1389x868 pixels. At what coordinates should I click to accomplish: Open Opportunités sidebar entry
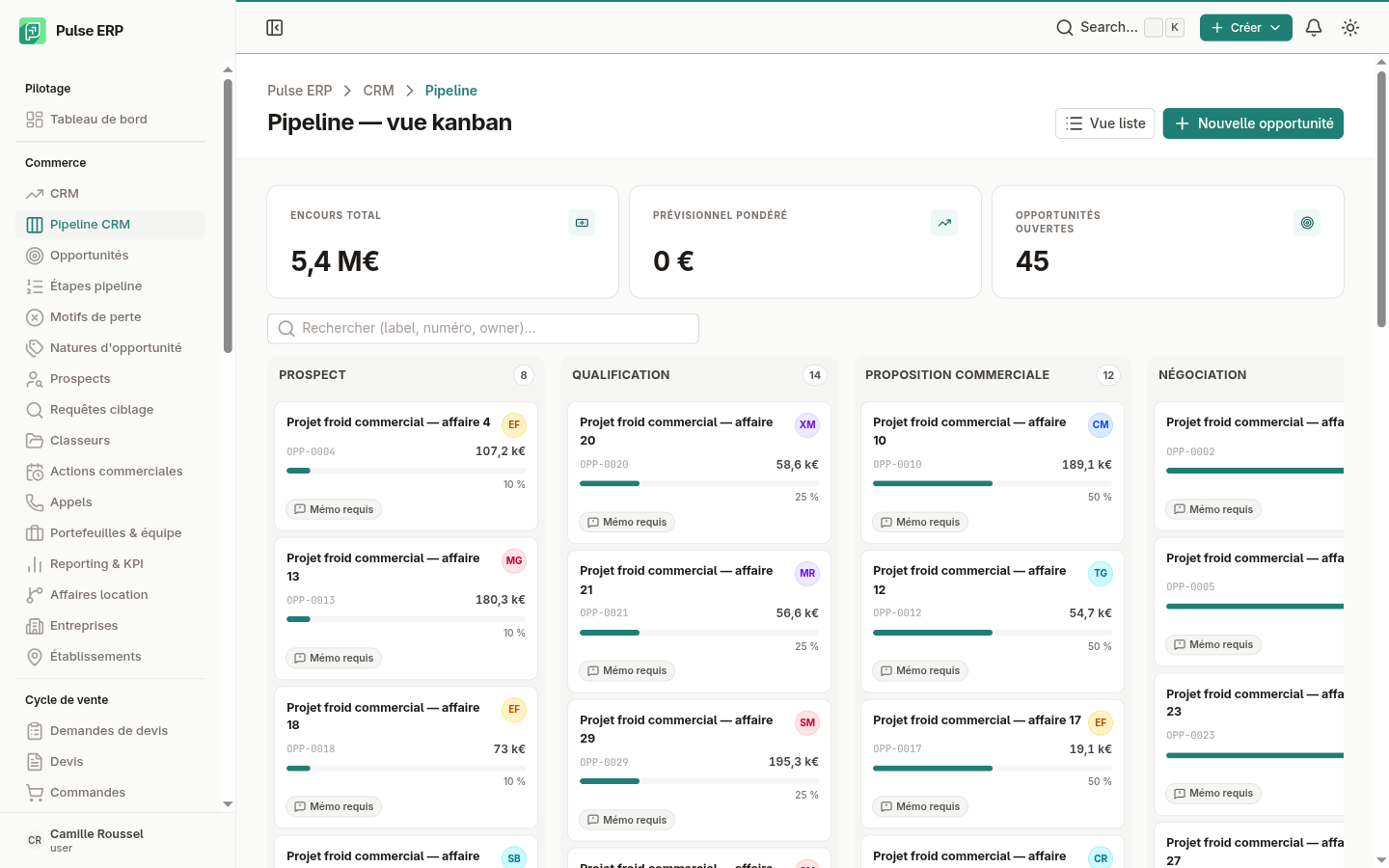click(110, 256)
